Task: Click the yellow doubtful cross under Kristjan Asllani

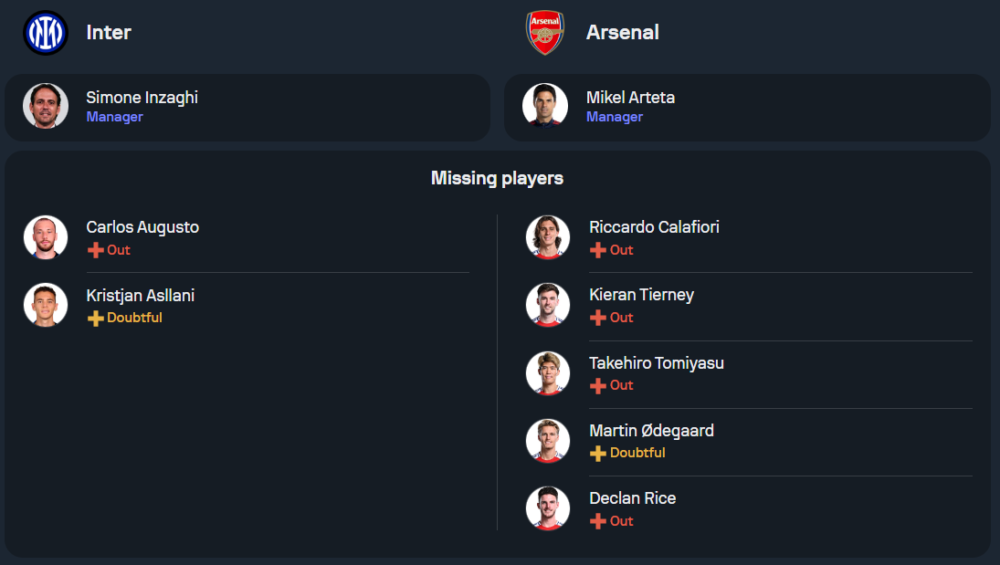Action: coord(95,318)
